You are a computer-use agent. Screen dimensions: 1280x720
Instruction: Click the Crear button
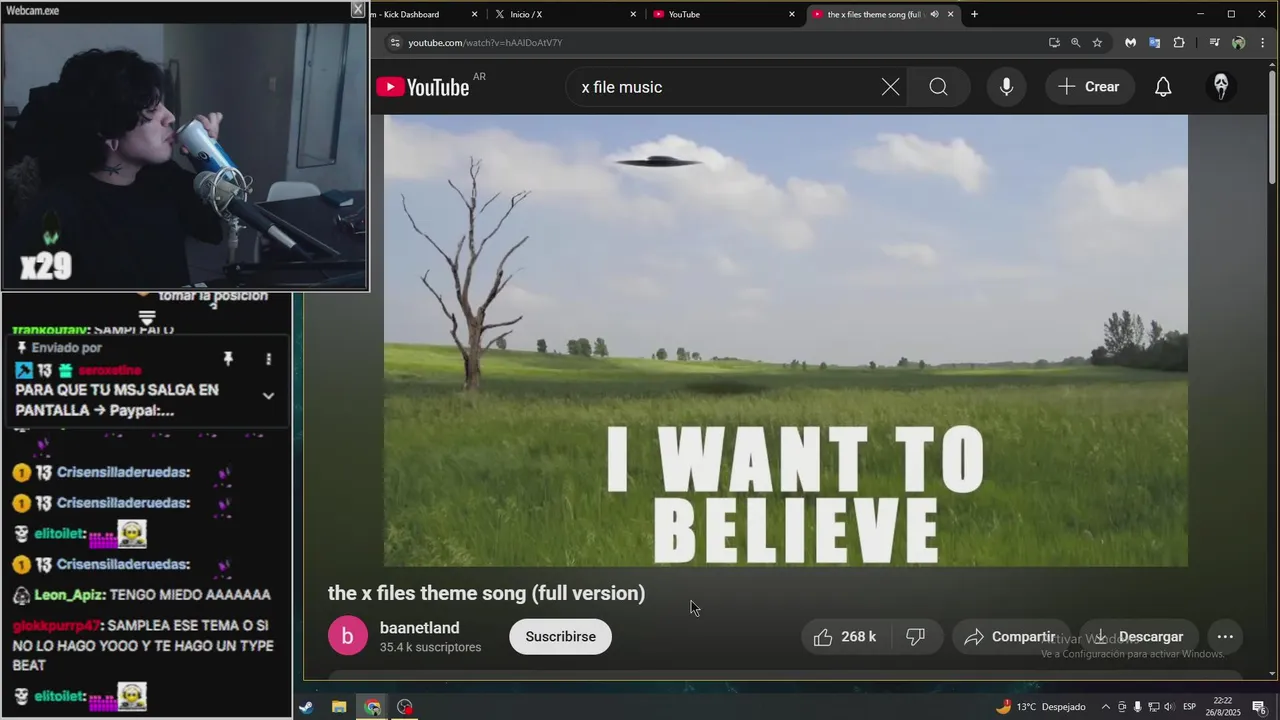(x=1090, y=87)
